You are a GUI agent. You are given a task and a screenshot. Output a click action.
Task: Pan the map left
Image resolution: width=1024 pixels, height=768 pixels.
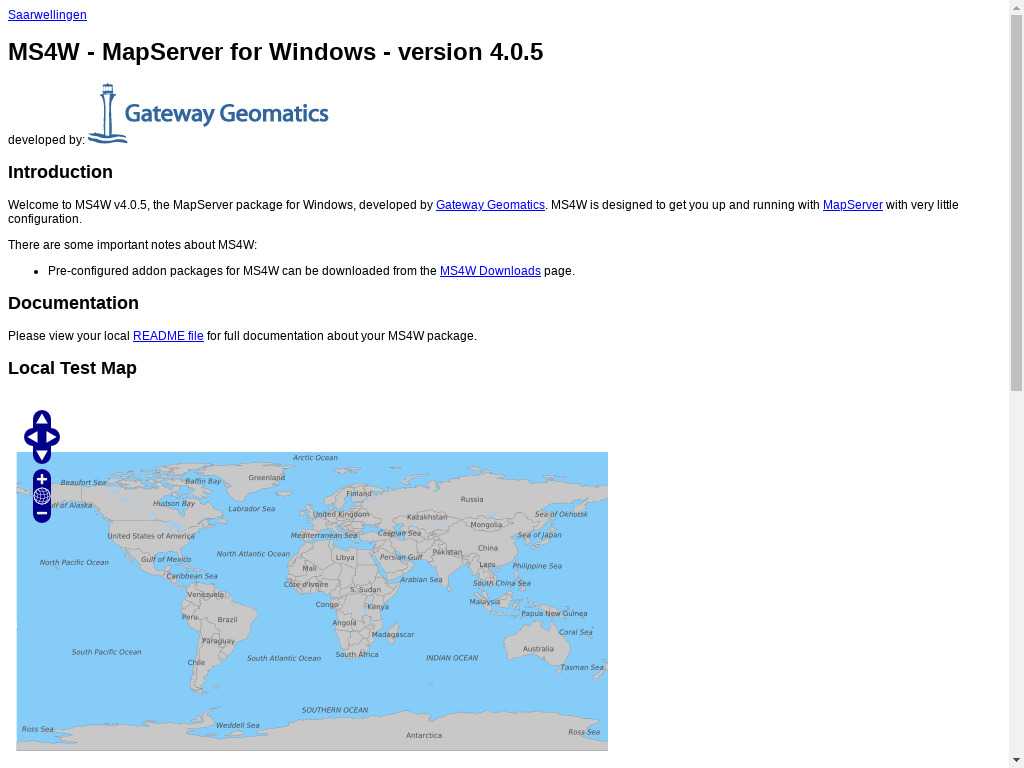tap(33, 437)
